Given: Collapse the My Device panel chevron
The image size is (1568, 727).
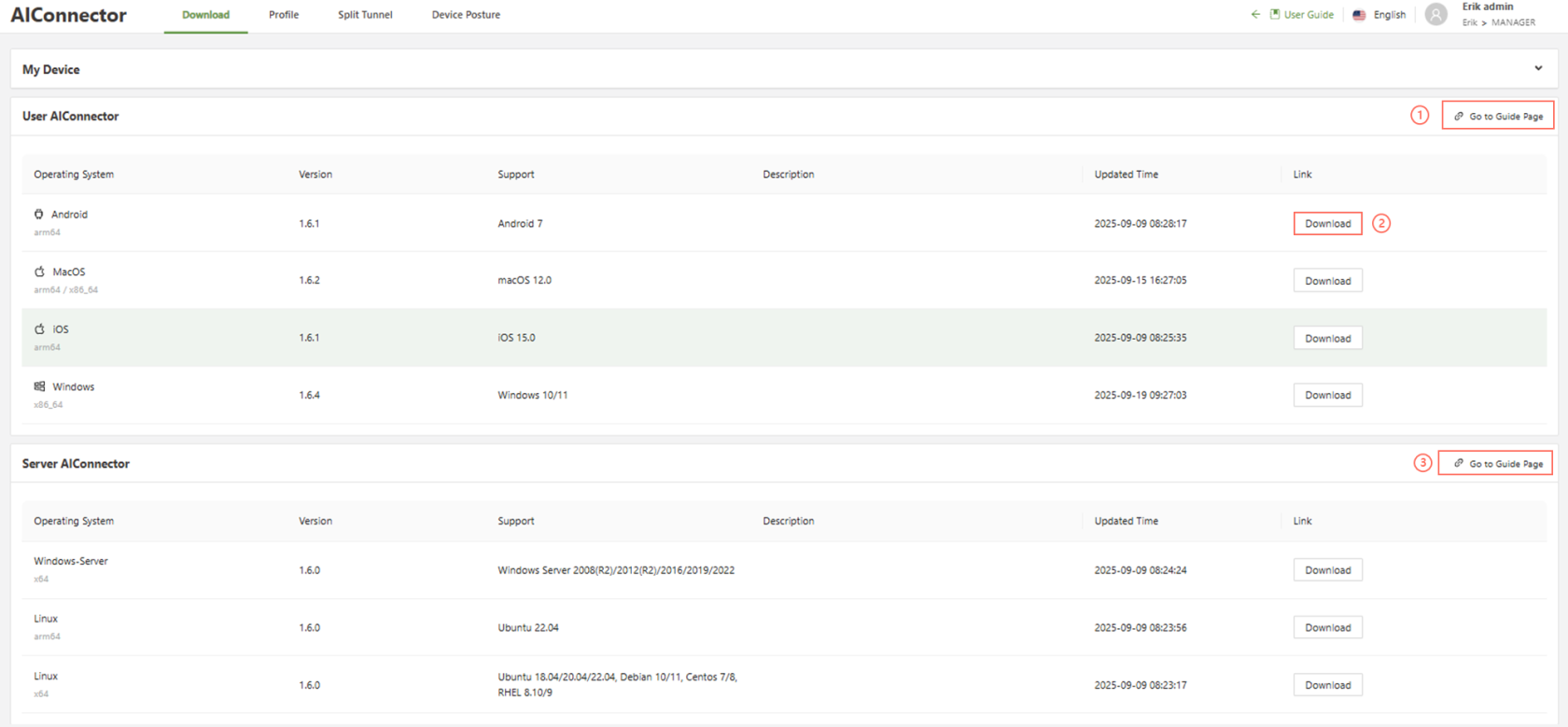Looking at the screenshot, I should coord(1538,68).
